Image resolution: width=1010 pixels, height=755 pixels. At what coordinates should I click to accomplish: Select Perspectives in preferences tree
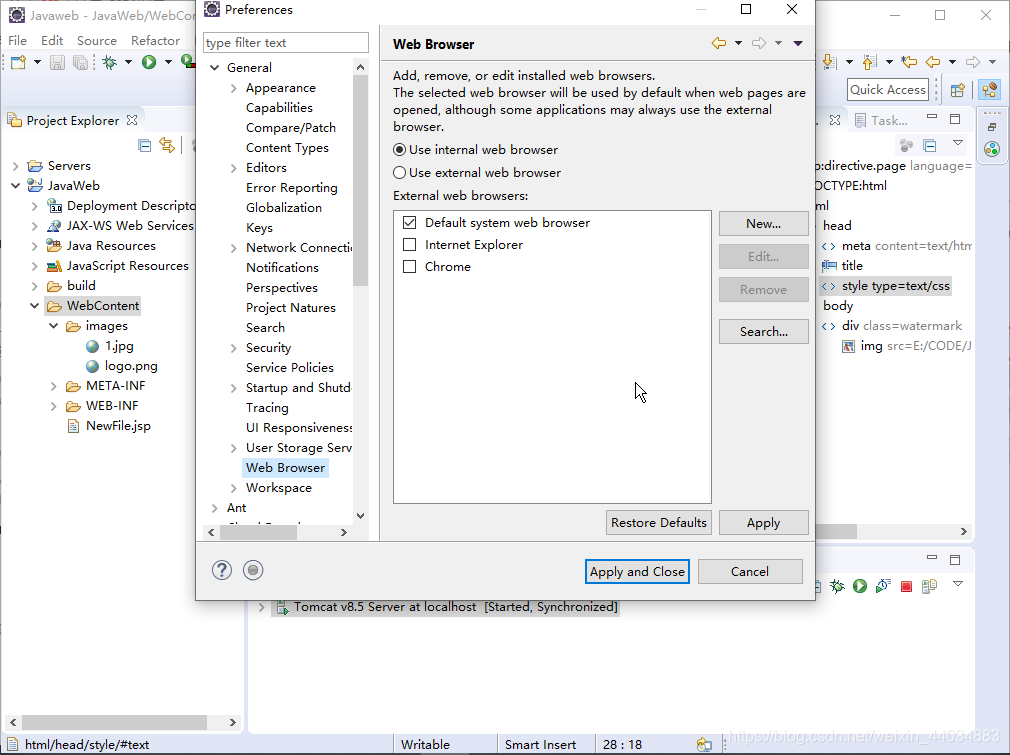(281, 288)
